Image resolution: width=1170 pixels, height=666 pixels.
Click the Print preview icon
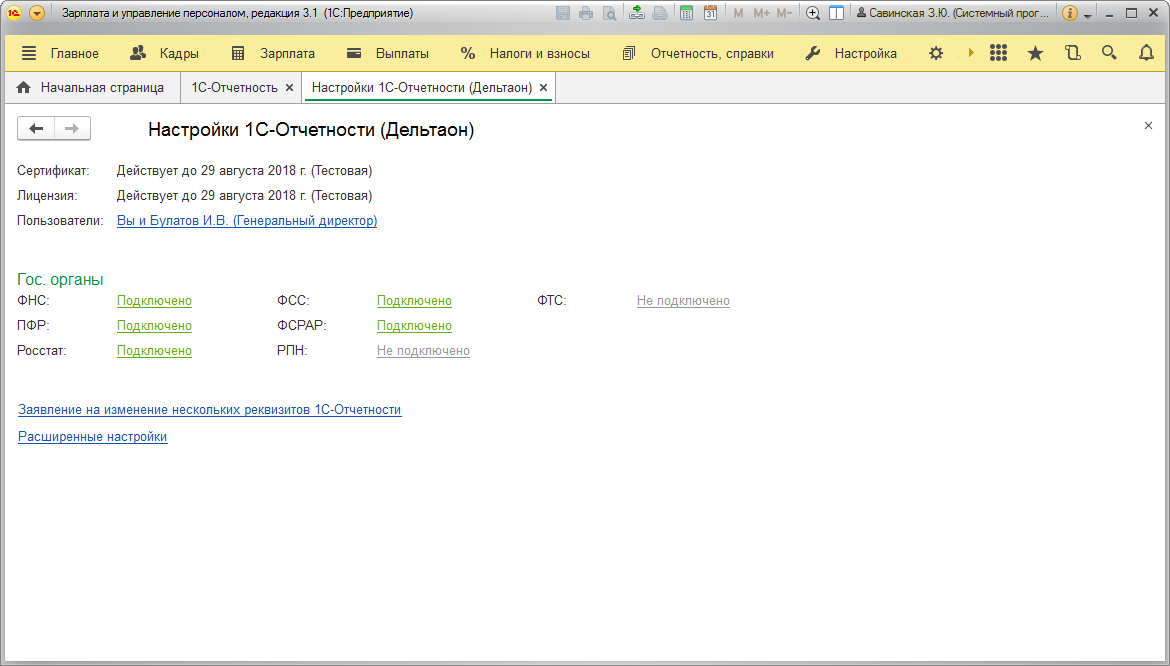610,13
